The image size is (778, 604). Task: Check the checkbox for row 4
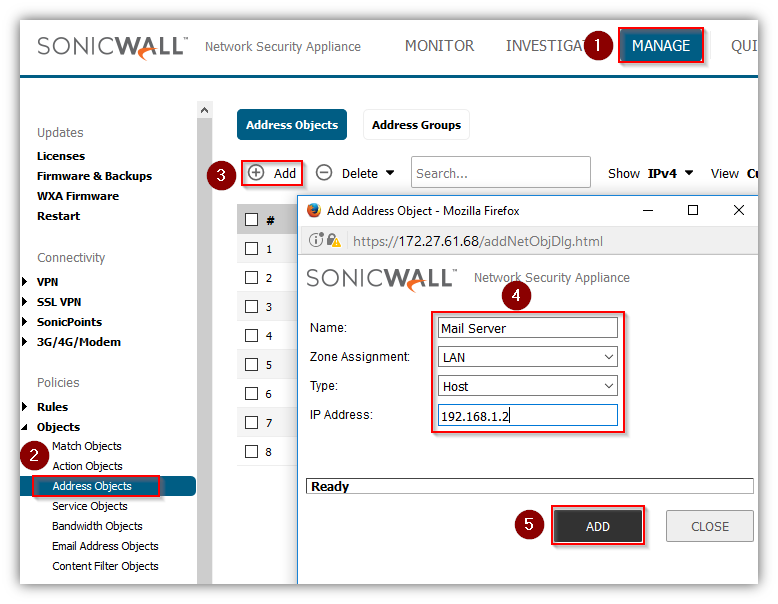click(x=252, y=336)
